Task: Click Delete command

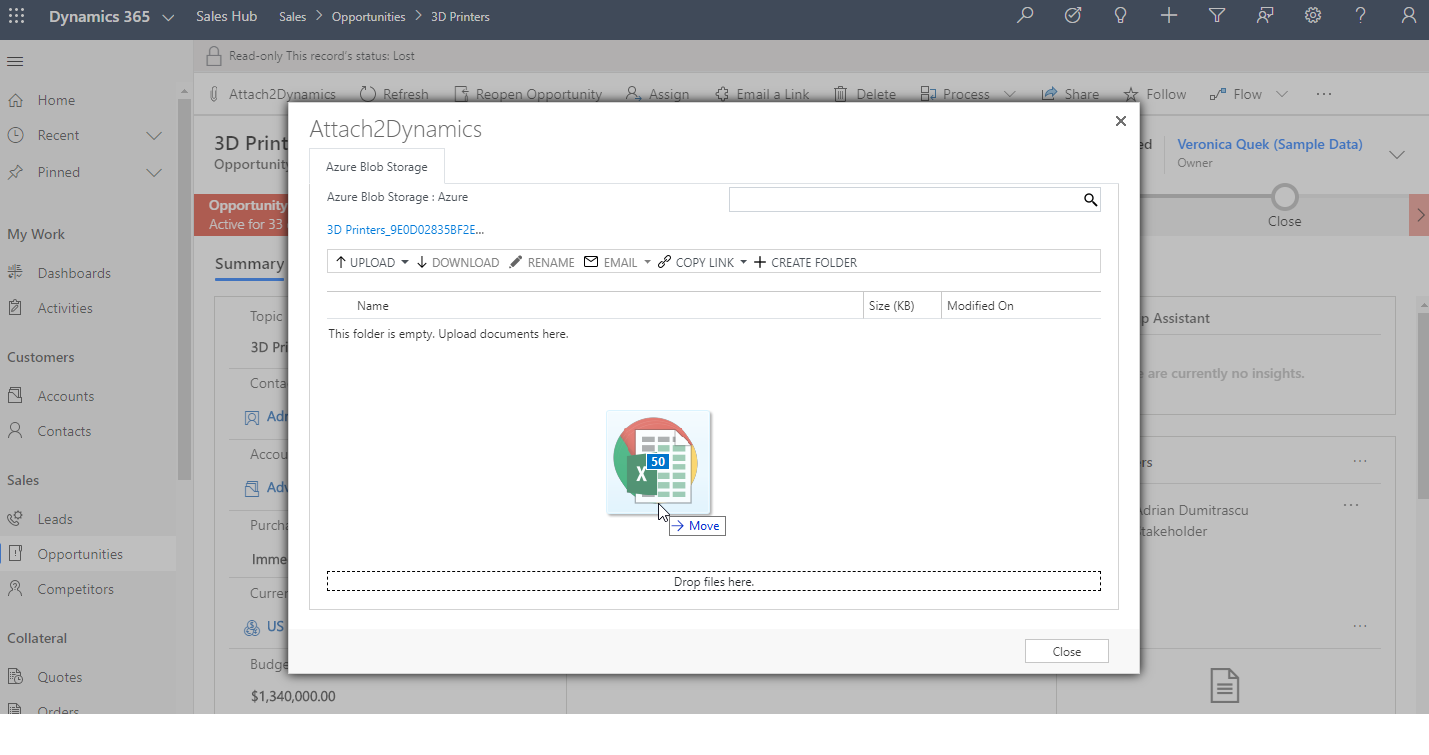Action: pos(864,94)
